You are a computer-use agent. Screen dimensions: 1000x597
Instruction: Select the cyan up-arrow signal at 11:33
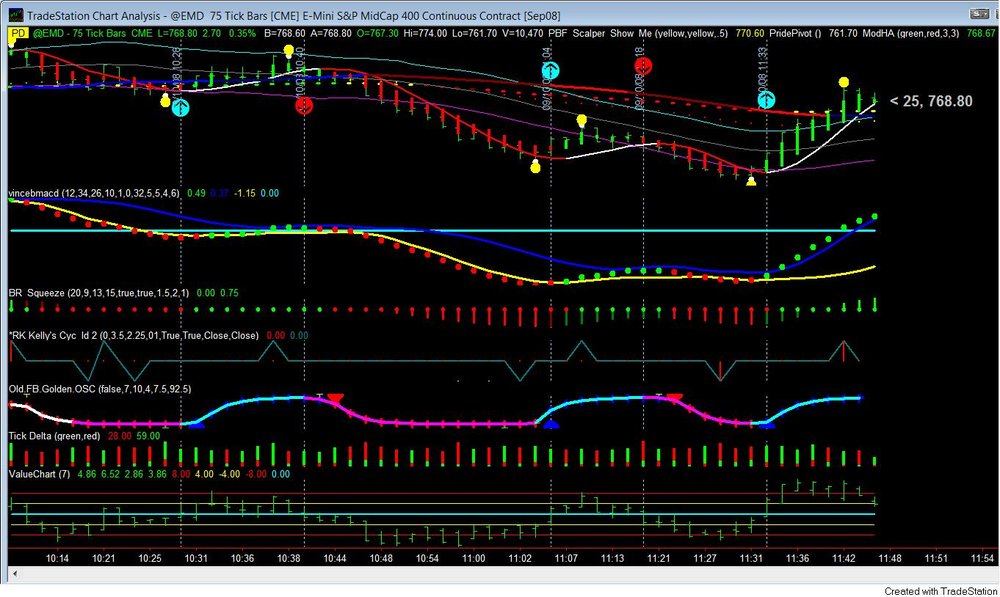(x=766, y=100)
